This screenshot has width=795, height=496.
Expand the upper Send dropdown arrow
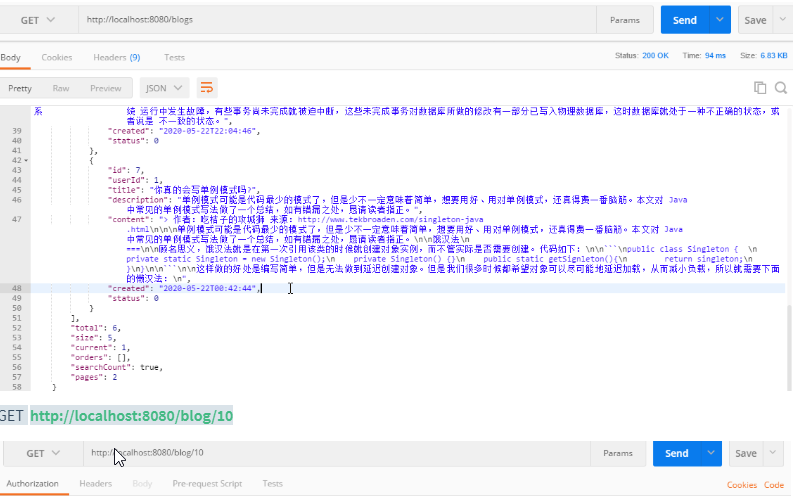coord(719,20)
